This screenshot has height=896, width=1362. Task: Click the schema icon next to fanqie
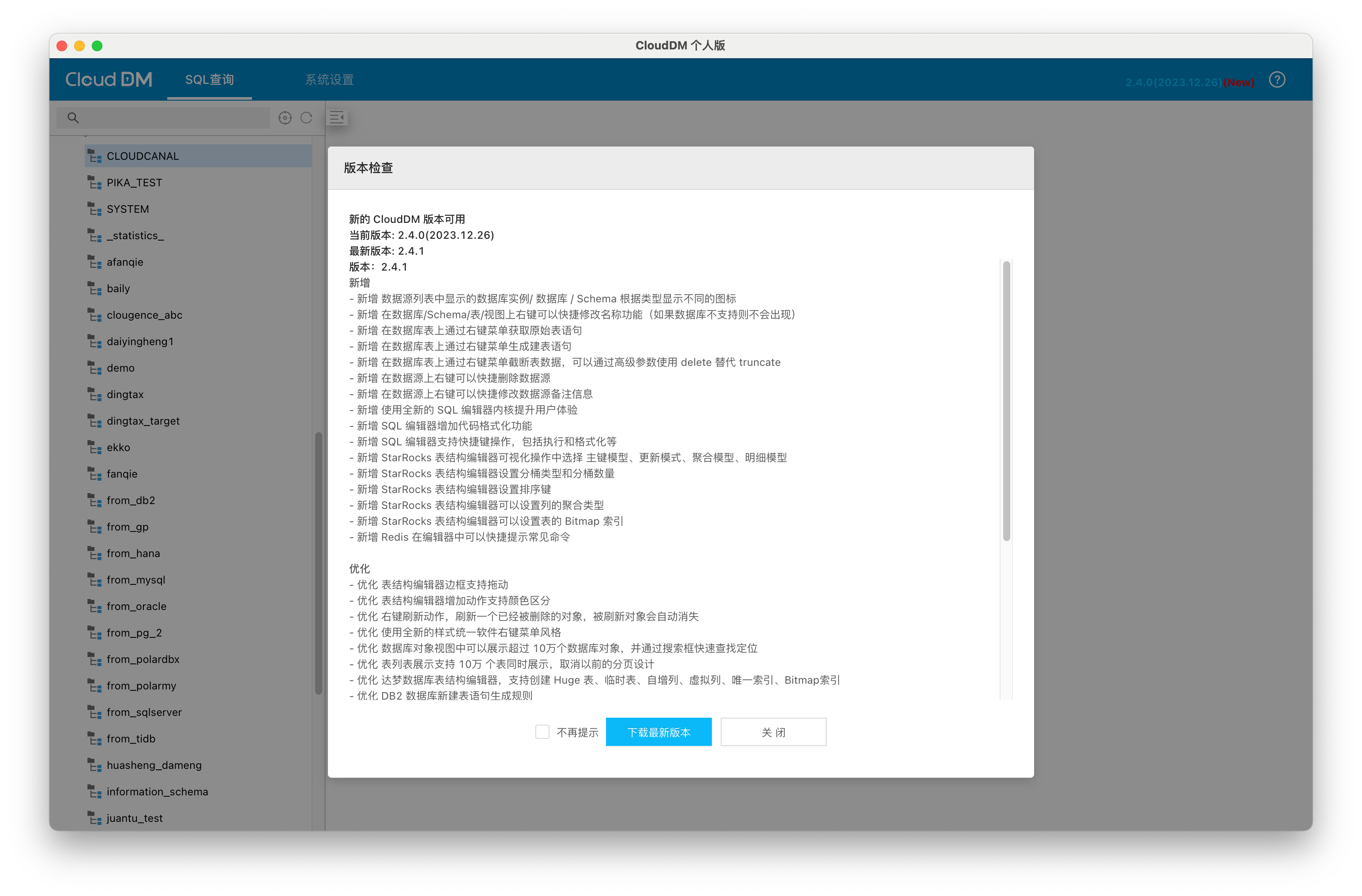pyautogui.click(x=94, y=474)
